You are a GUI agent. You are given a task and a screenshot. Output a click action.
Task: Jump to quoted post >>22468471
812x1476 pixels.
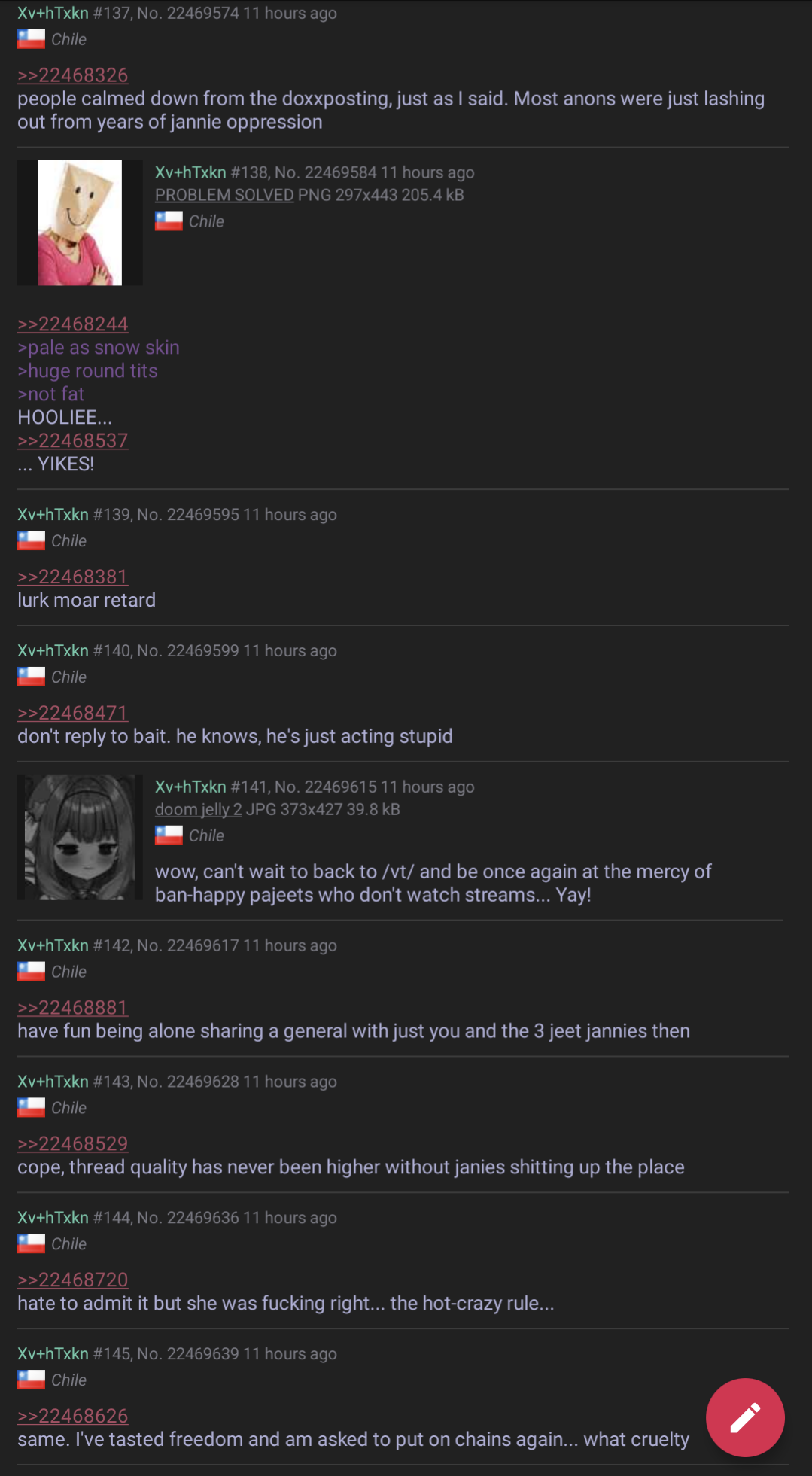pyautogui.click(x=73, y=713)
